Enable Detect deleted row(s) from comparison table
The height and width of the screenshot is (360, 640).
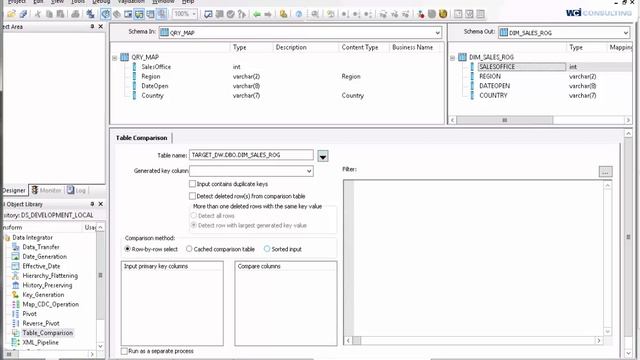click(192, 196)
